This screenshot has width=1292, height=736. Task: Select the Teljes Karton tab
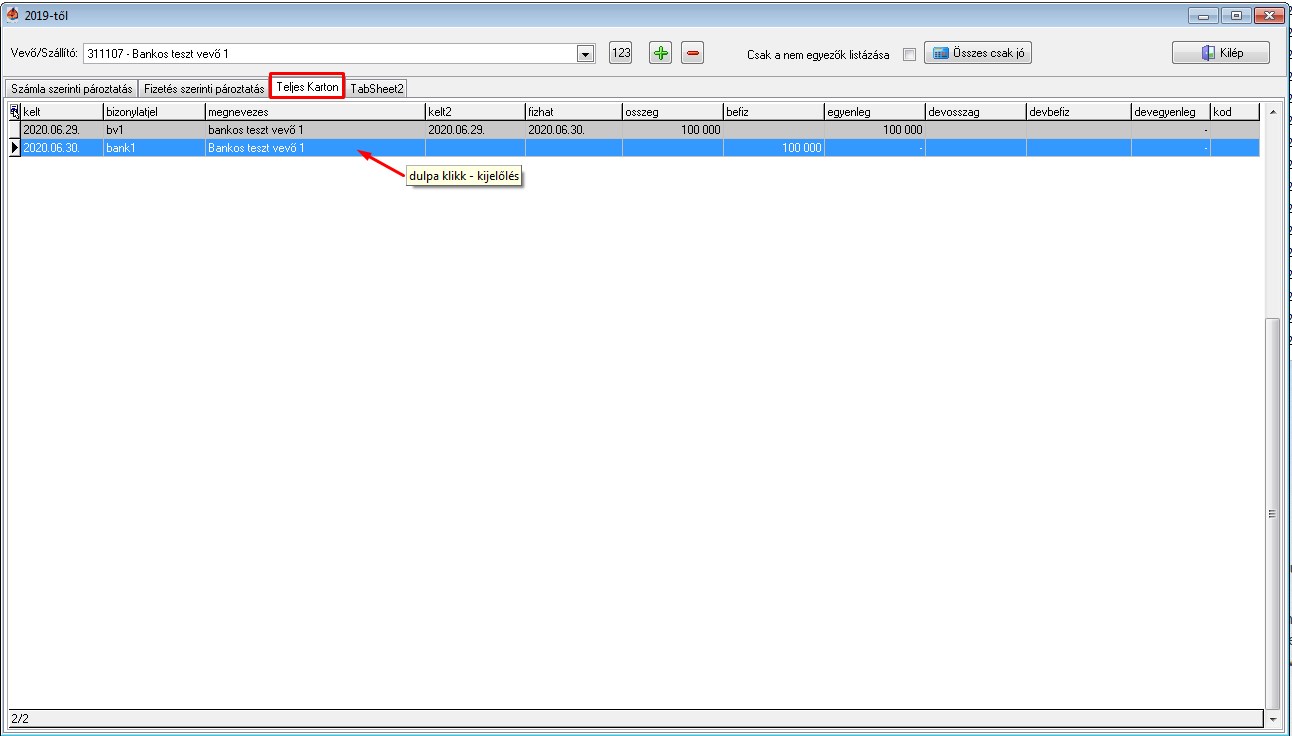tap(307, 87)
